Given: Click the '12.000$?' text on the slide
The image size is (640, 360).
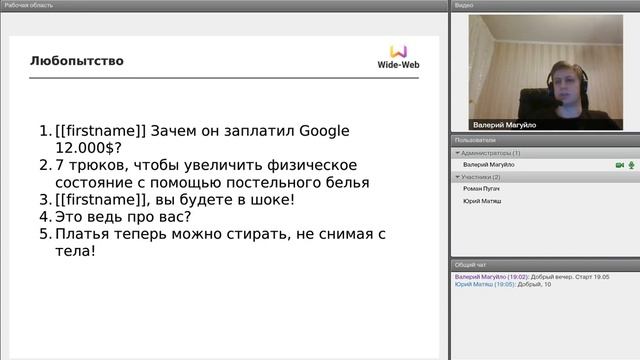Looking at the screenshot, I should coord(89,148).
